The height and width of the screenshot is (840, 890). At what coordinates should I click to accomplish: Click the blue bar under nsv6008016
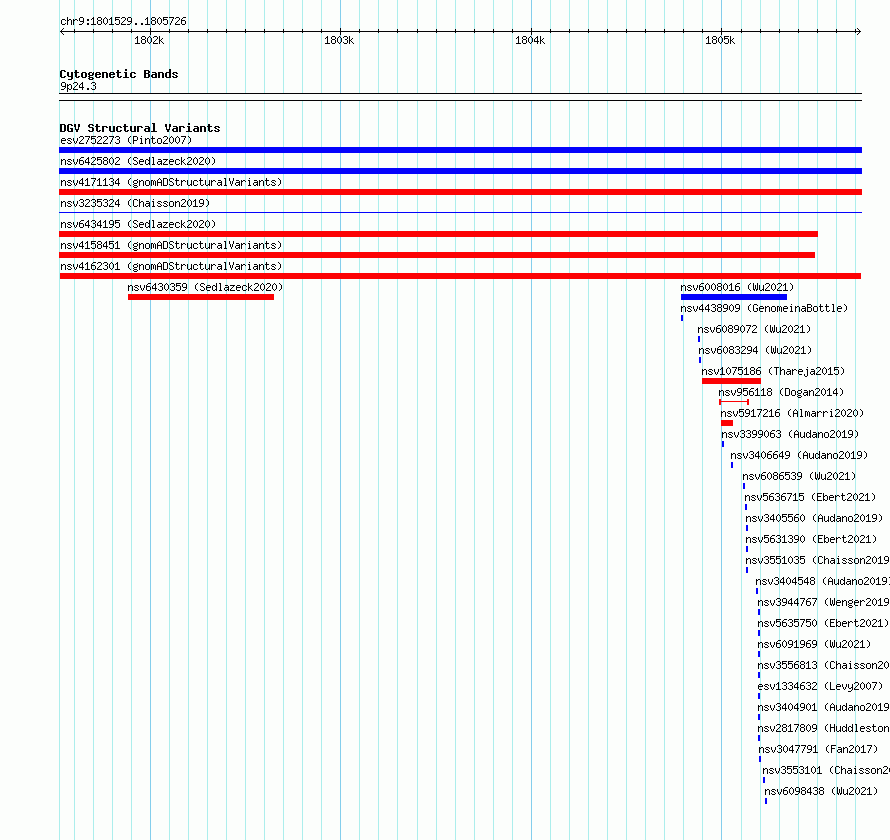point(734,297)
